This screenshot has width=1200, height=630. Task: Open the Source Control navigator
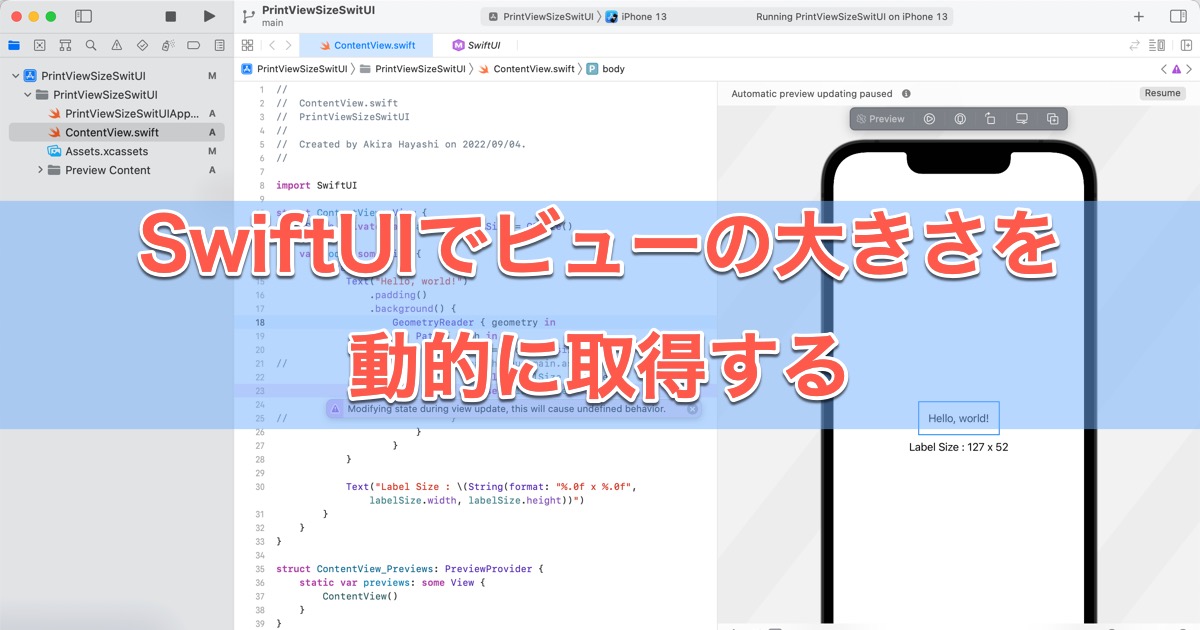pos(39,45)
